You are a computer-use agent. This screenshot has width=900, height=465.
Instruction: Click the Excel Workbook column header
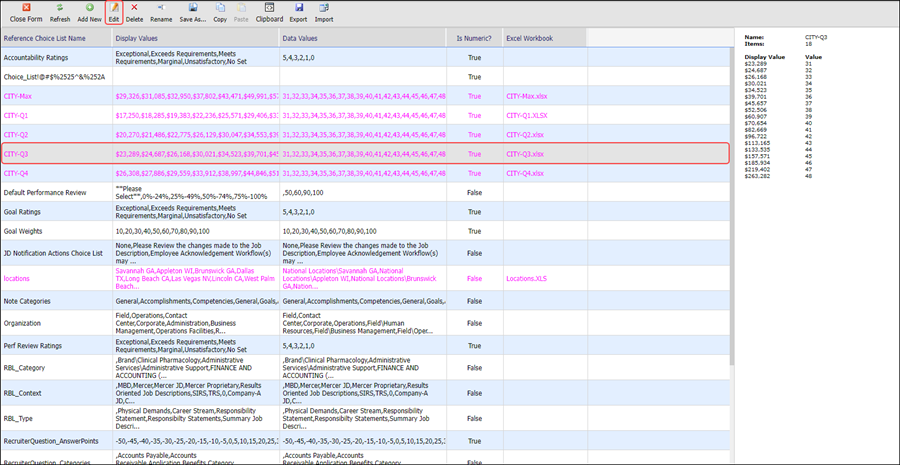pyautogui.click(x=529, y=38)
